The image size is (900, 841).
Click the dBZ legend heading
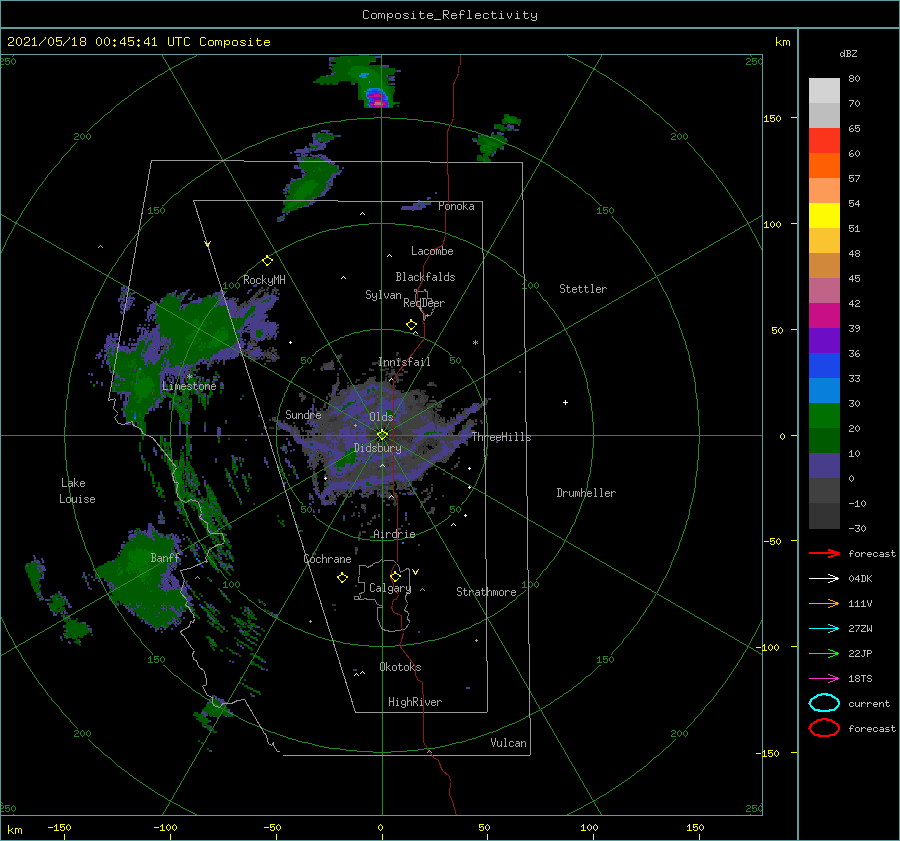(848, 54)
